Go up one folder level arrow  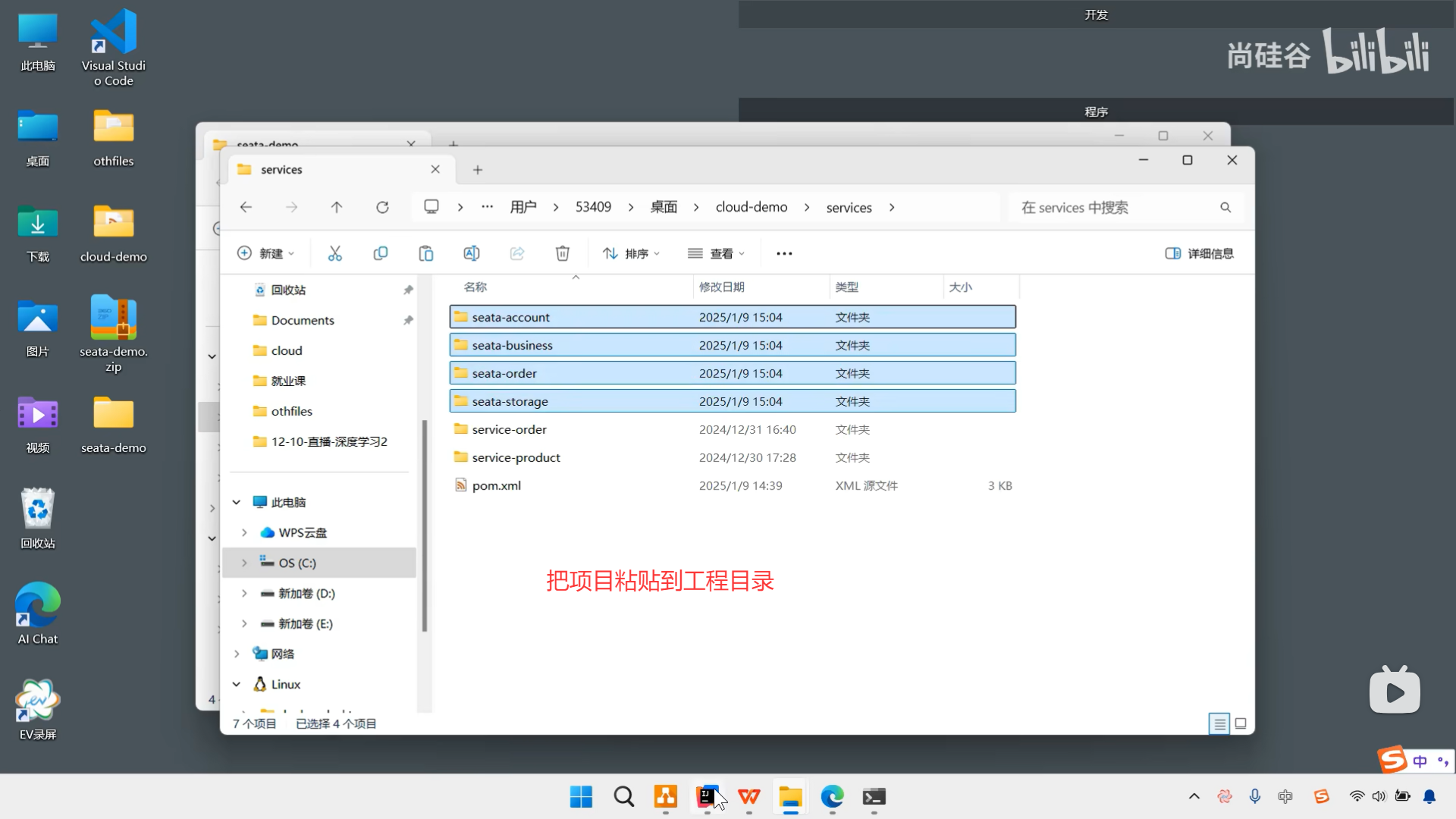coord(337,207)
